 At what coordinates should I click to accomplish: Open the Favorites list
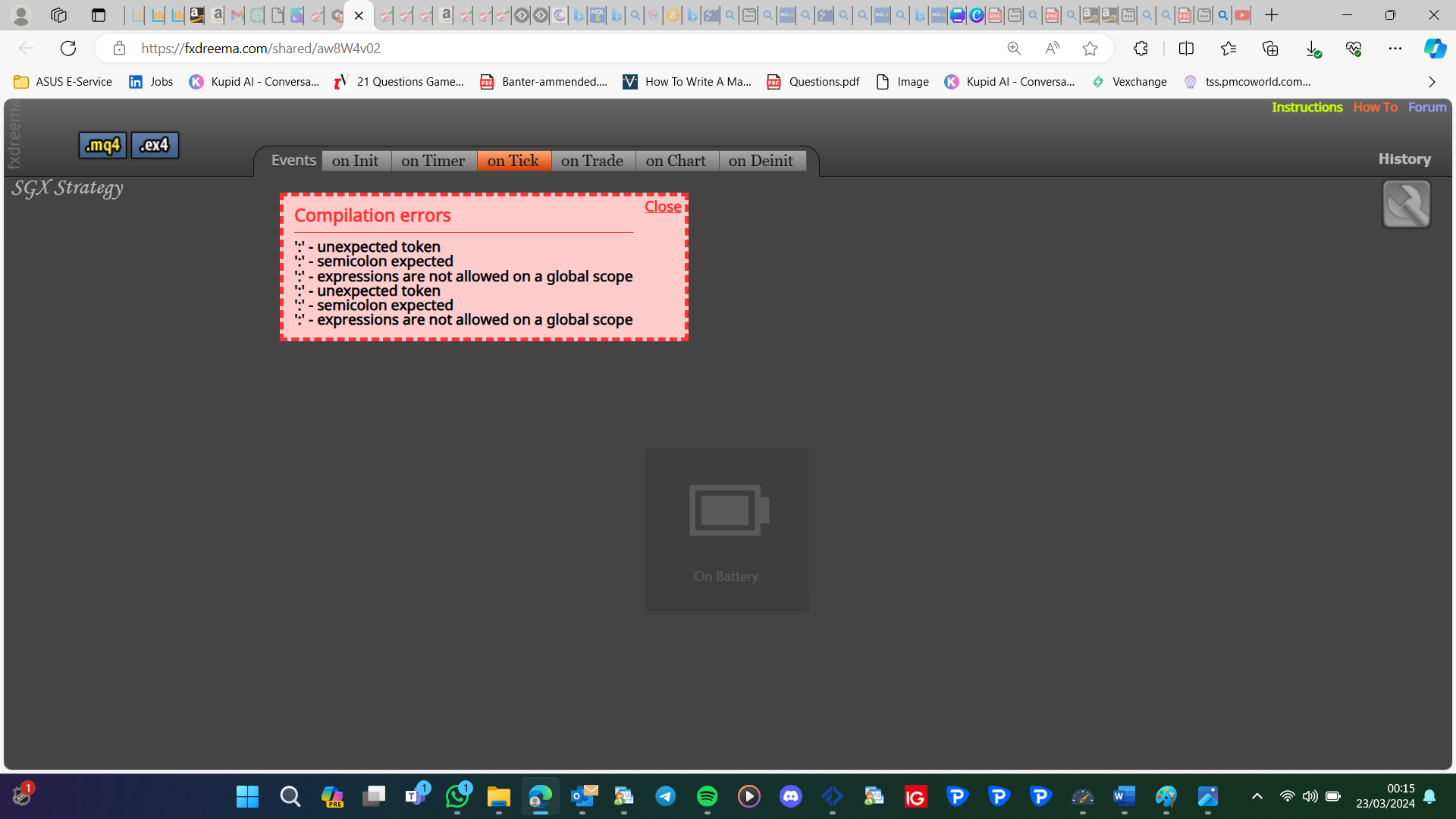coord(1228,49)
